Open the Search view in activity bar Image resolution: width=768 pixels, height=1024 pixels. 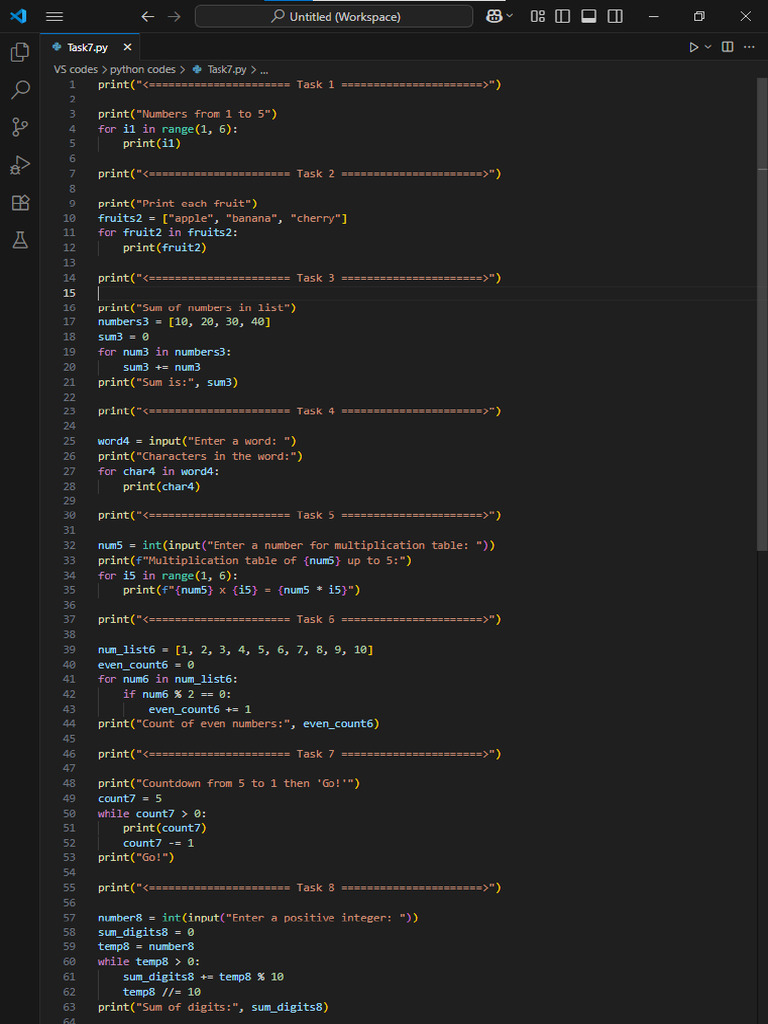click(20, 90)
